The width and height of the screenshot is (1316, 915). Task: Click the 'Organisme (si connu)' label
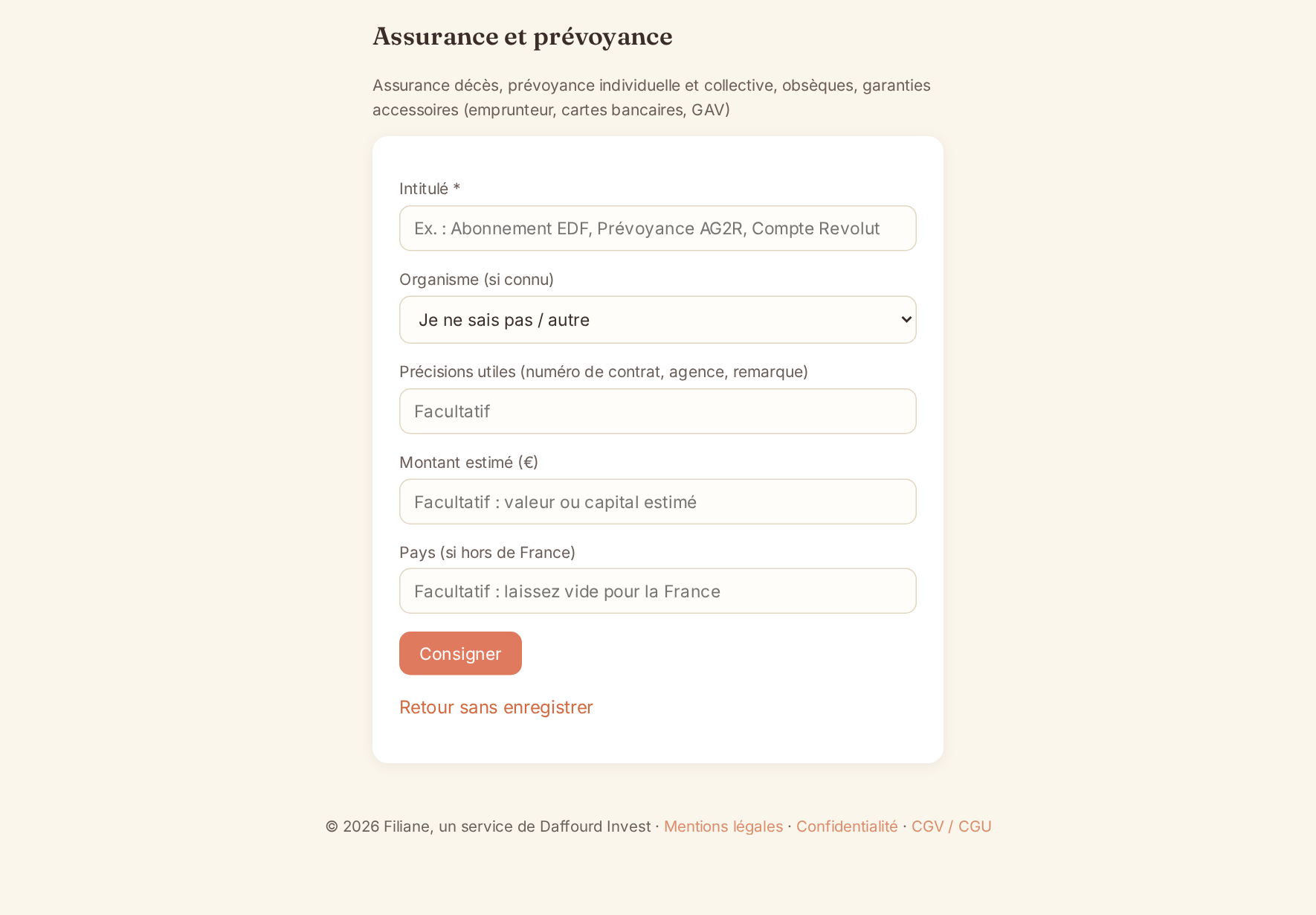477,280
